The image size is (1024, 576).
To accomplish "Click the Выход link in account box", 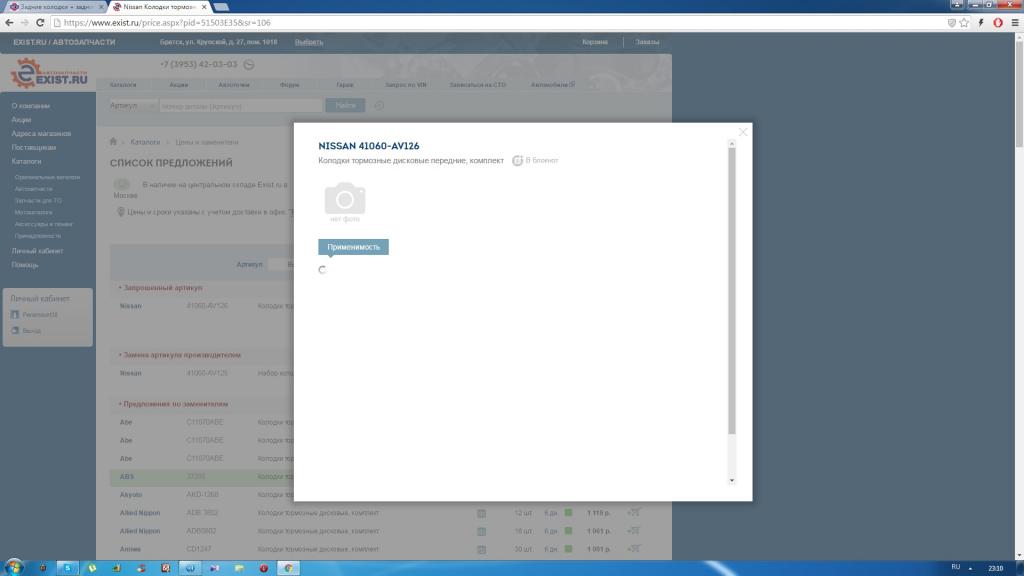I will click(31, 330).
